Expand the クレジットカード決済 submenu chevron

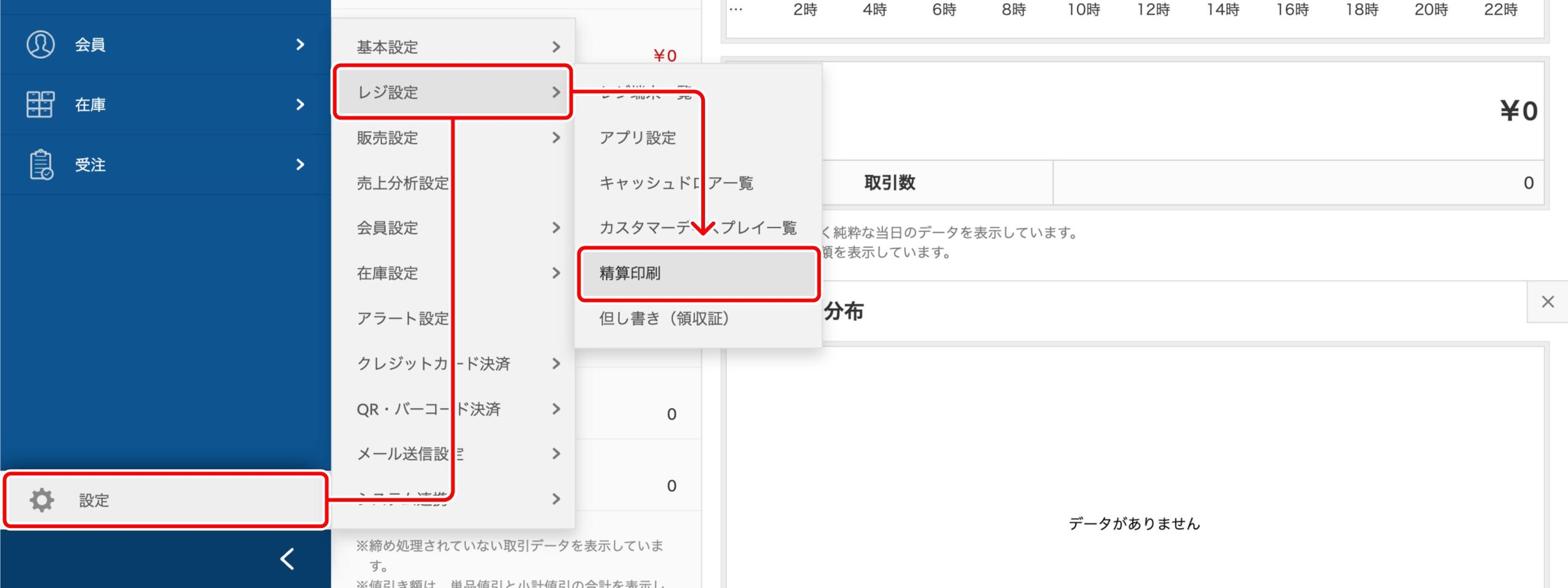click(556, 364)
